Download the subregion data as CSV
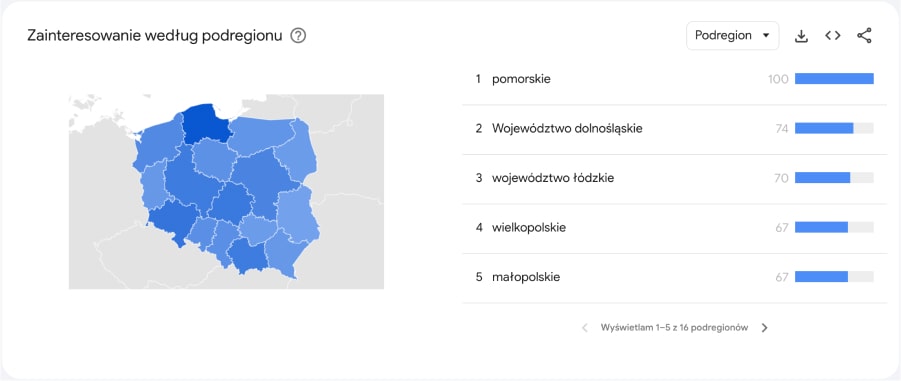This screenshot has height=381, width=901. coord(801,36)
